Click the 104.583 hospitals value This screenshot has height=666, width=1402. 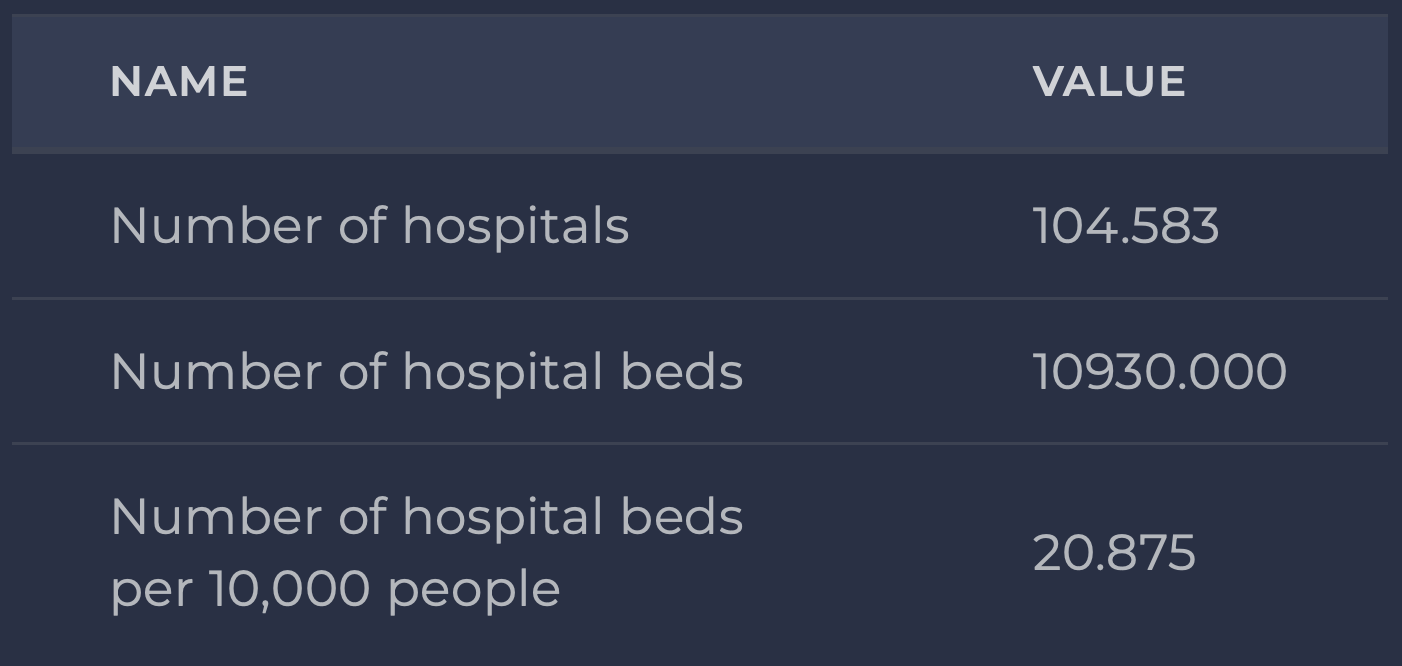click(1125, 226)
